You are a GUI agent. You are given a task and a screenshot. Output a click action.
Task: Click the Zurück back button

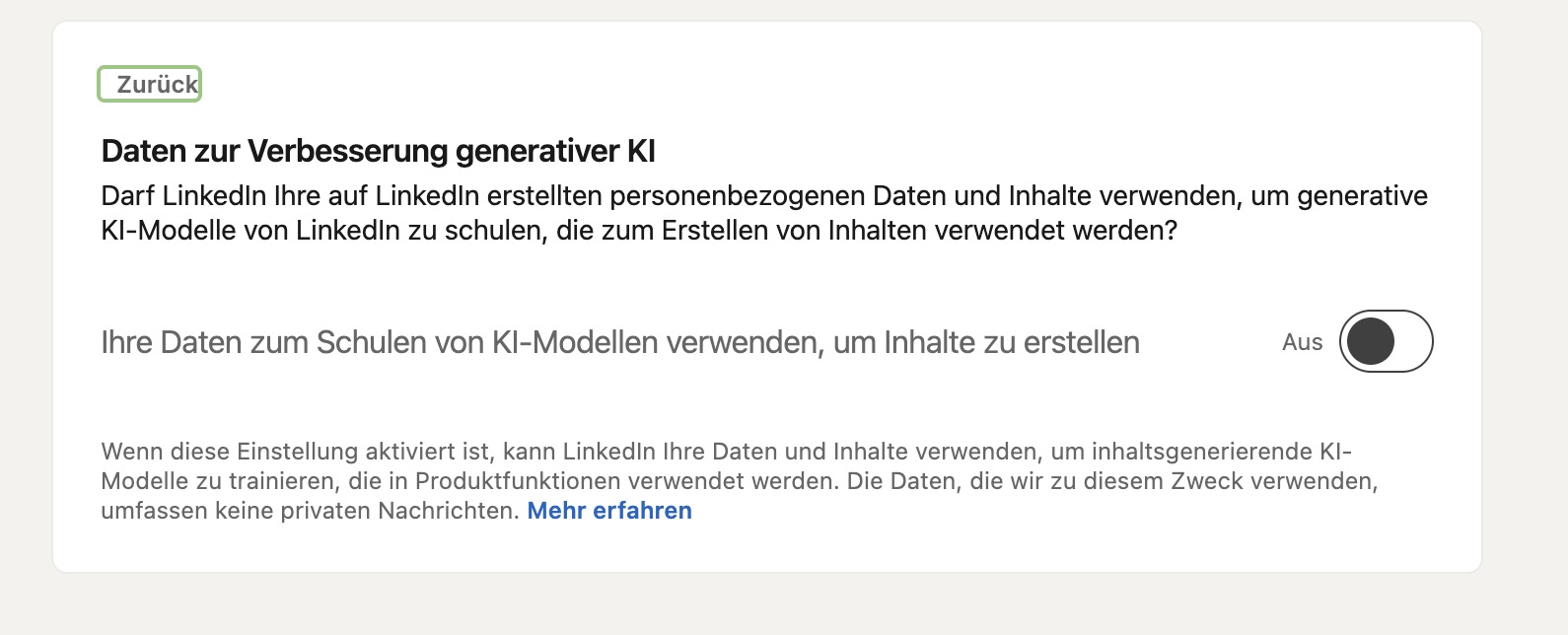156,85
